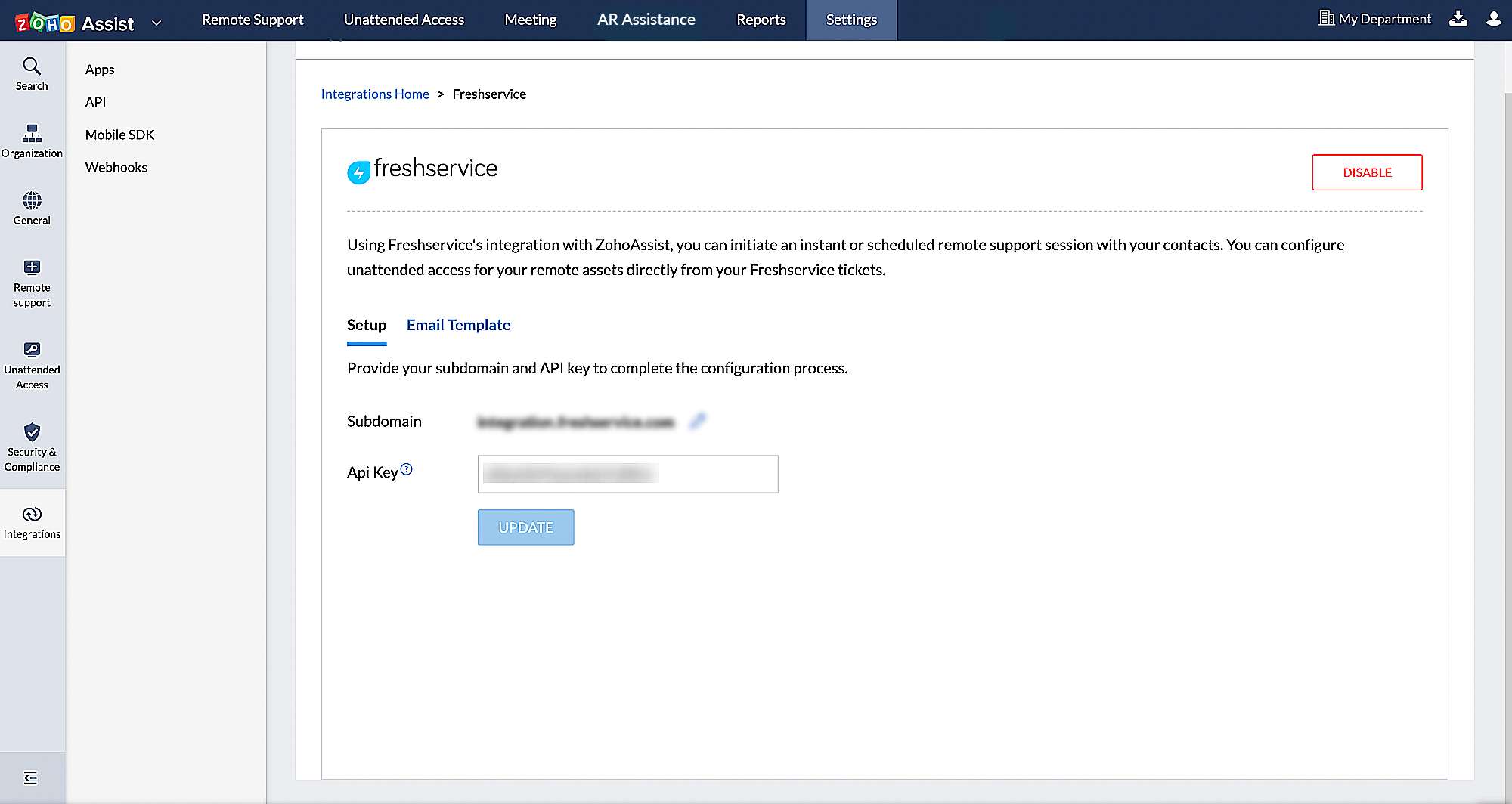Click the UPDATE button
The height and width of the screenshot is (804, 1512).
pos(525,527)
